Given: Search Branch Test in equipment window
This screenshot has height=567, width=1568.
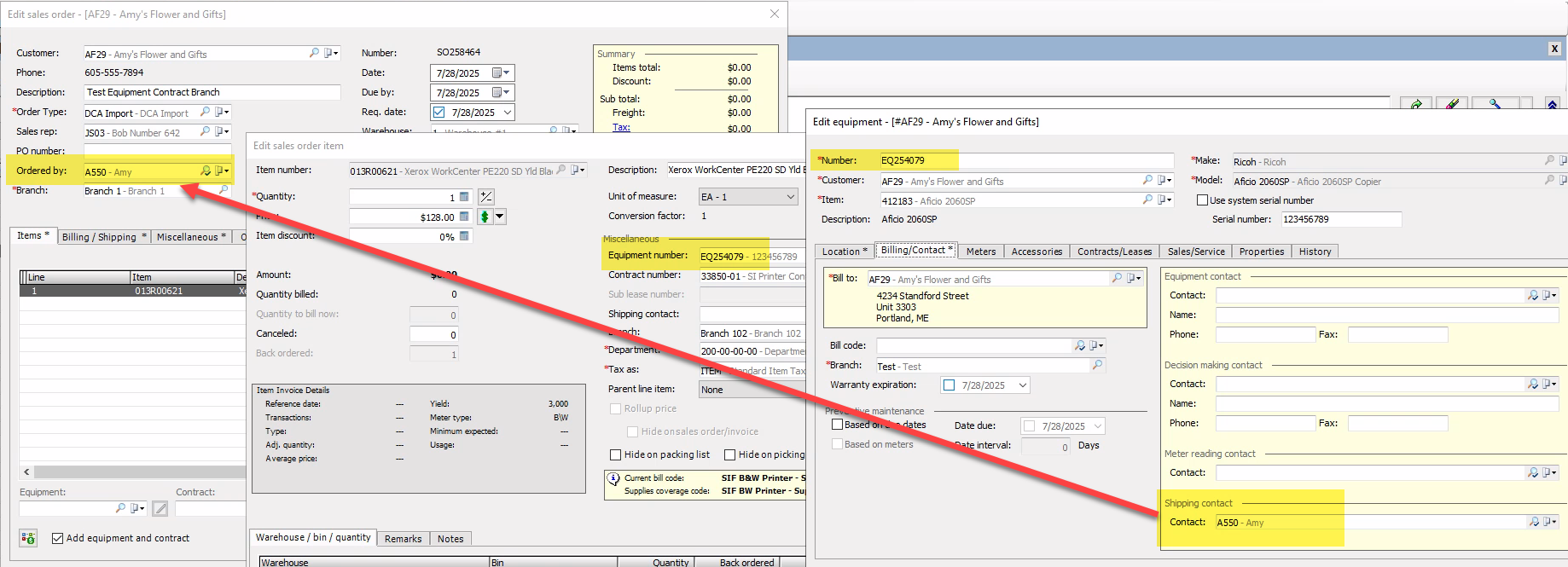Looking at the screenshot, I should pos(1098,365).
